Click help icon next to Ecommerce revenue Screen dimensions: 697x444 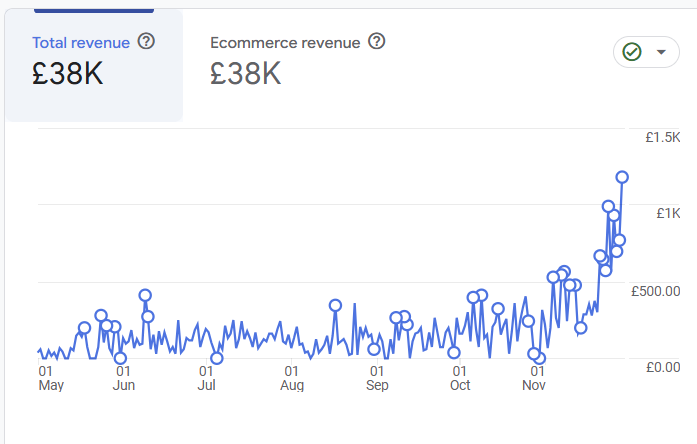377,42
